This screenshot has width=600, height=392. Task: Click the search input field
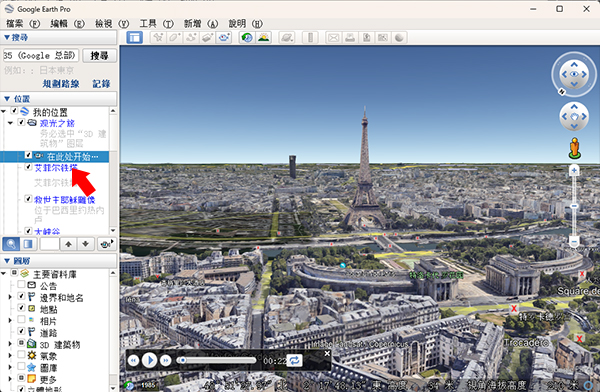click(x=41, y=56)
